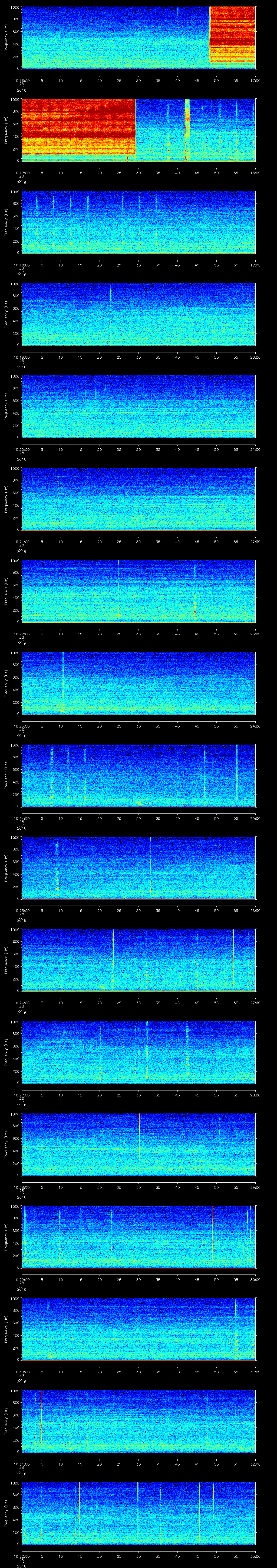
Task: Select the "10:28:00" start time label
Action: [x=21, y=1187]
